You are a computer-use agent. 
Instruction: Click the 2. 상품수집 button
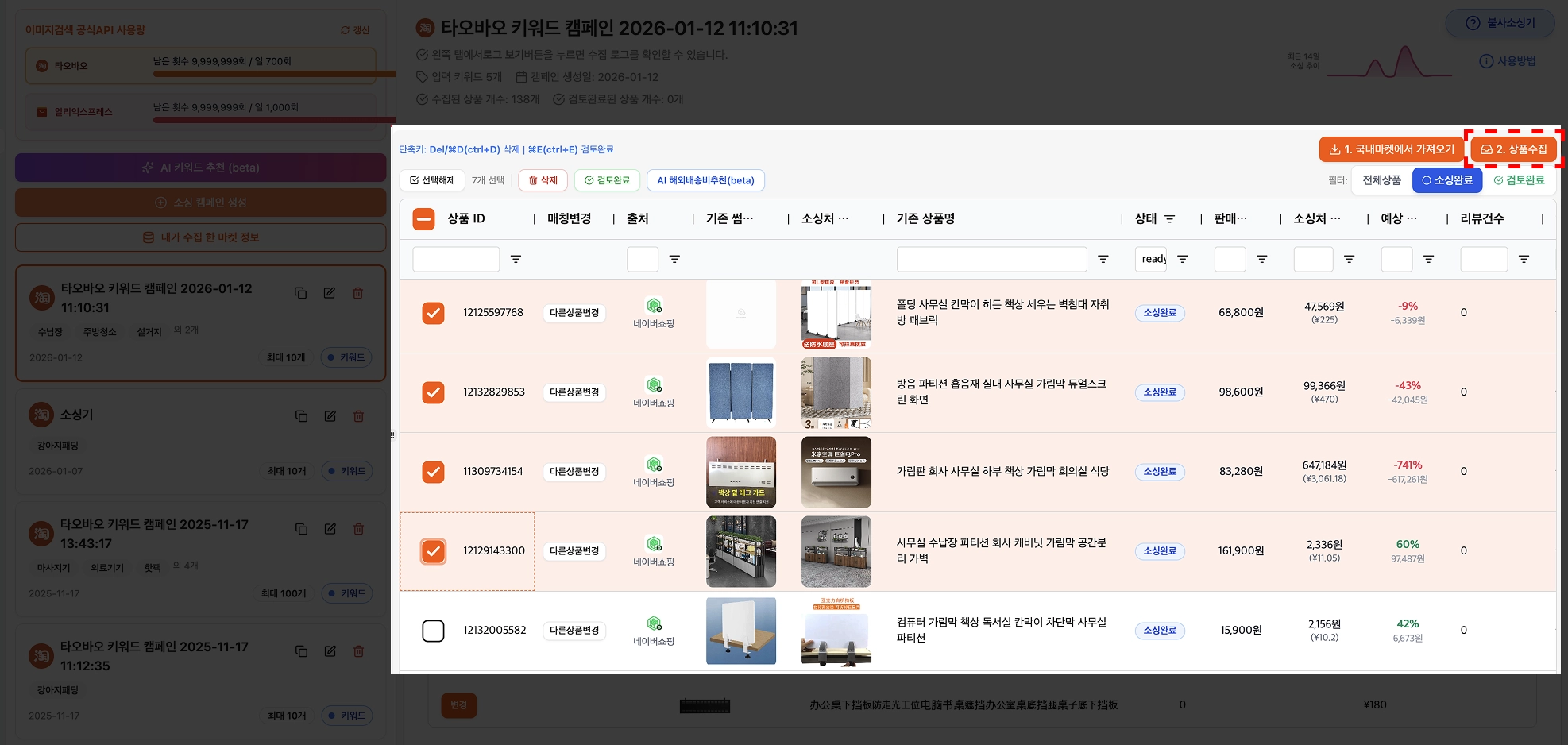click(x=1513, y=149)
